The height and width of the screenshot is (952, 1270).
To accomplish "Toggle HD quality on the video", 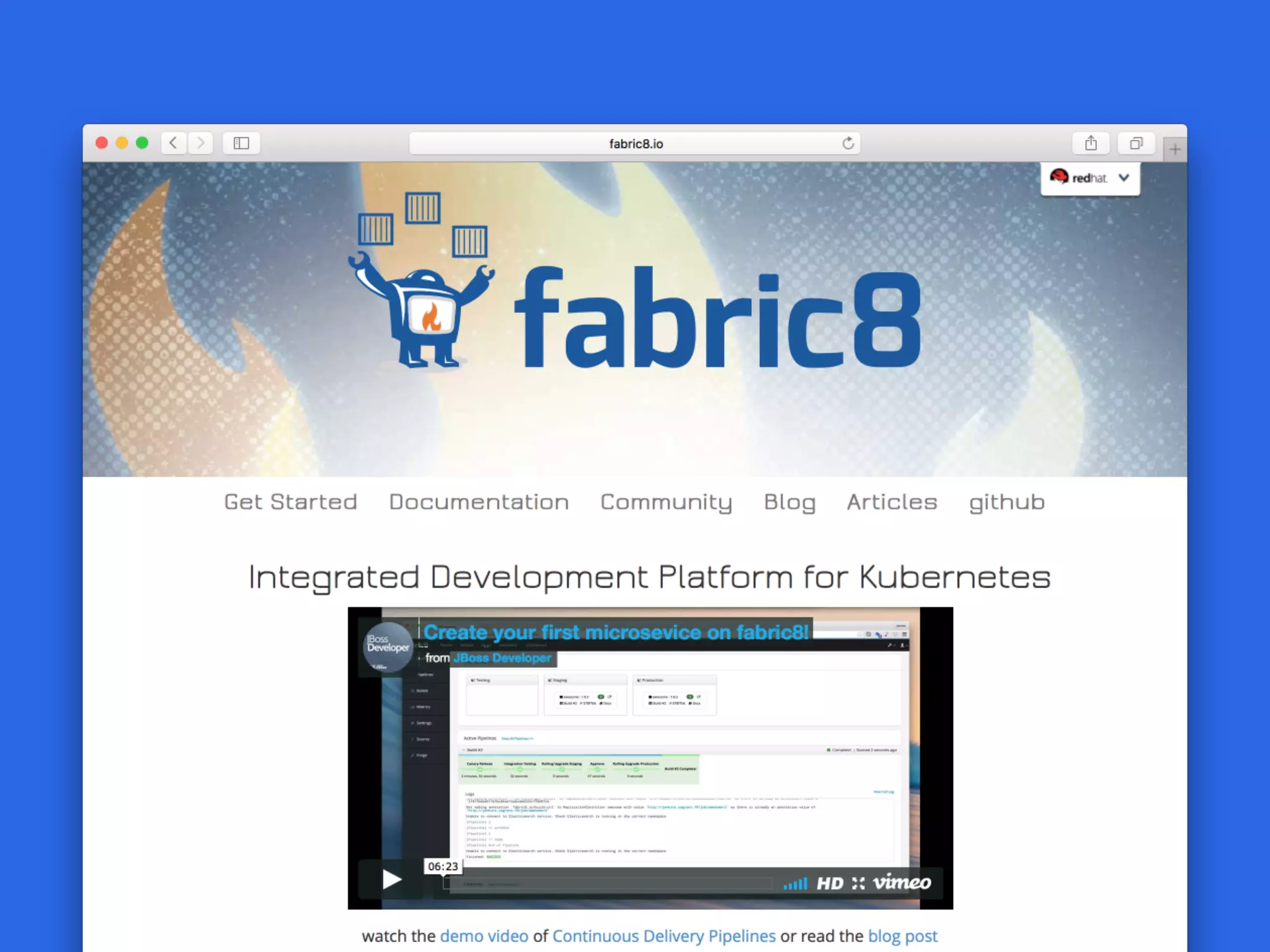I will click(830, 883).
